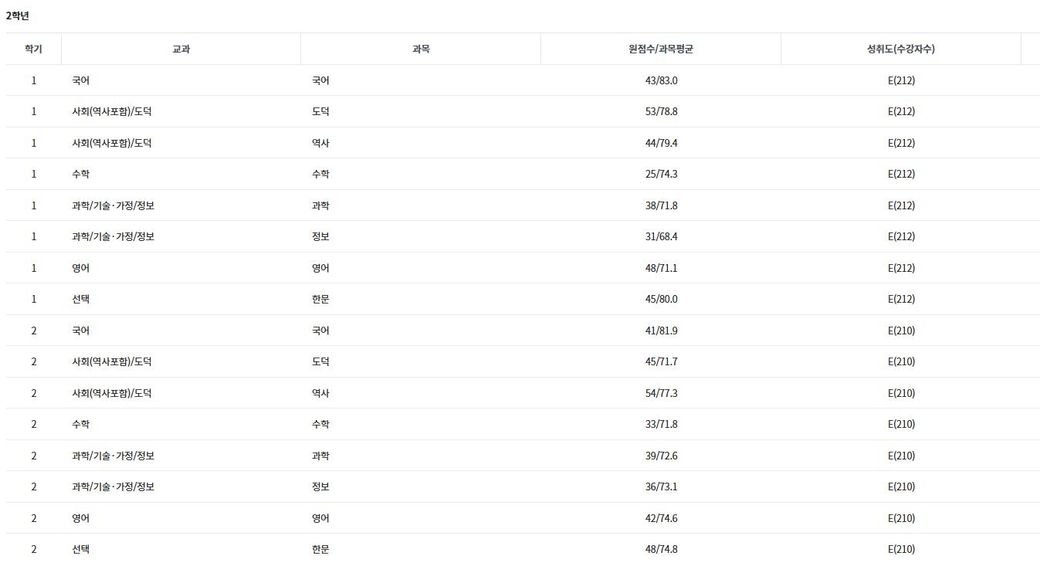Click the 학기 column header
Image resolution: width=1040 pixels, height=563 pixels.
click(33, 49)
